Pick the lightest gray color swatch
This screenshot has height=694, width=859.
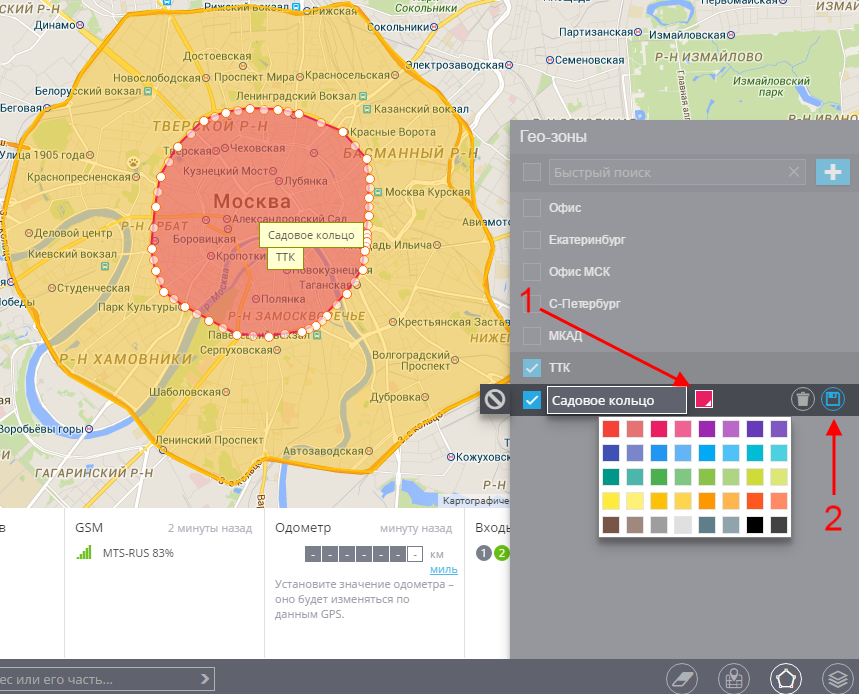point(683,525)
